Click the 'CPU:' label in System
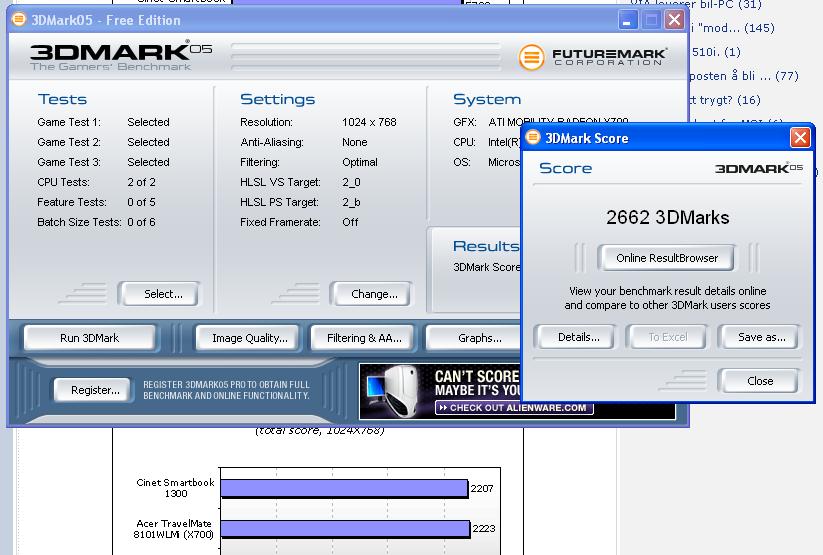Viewport: 823px width, 555px height. (464, 142)
